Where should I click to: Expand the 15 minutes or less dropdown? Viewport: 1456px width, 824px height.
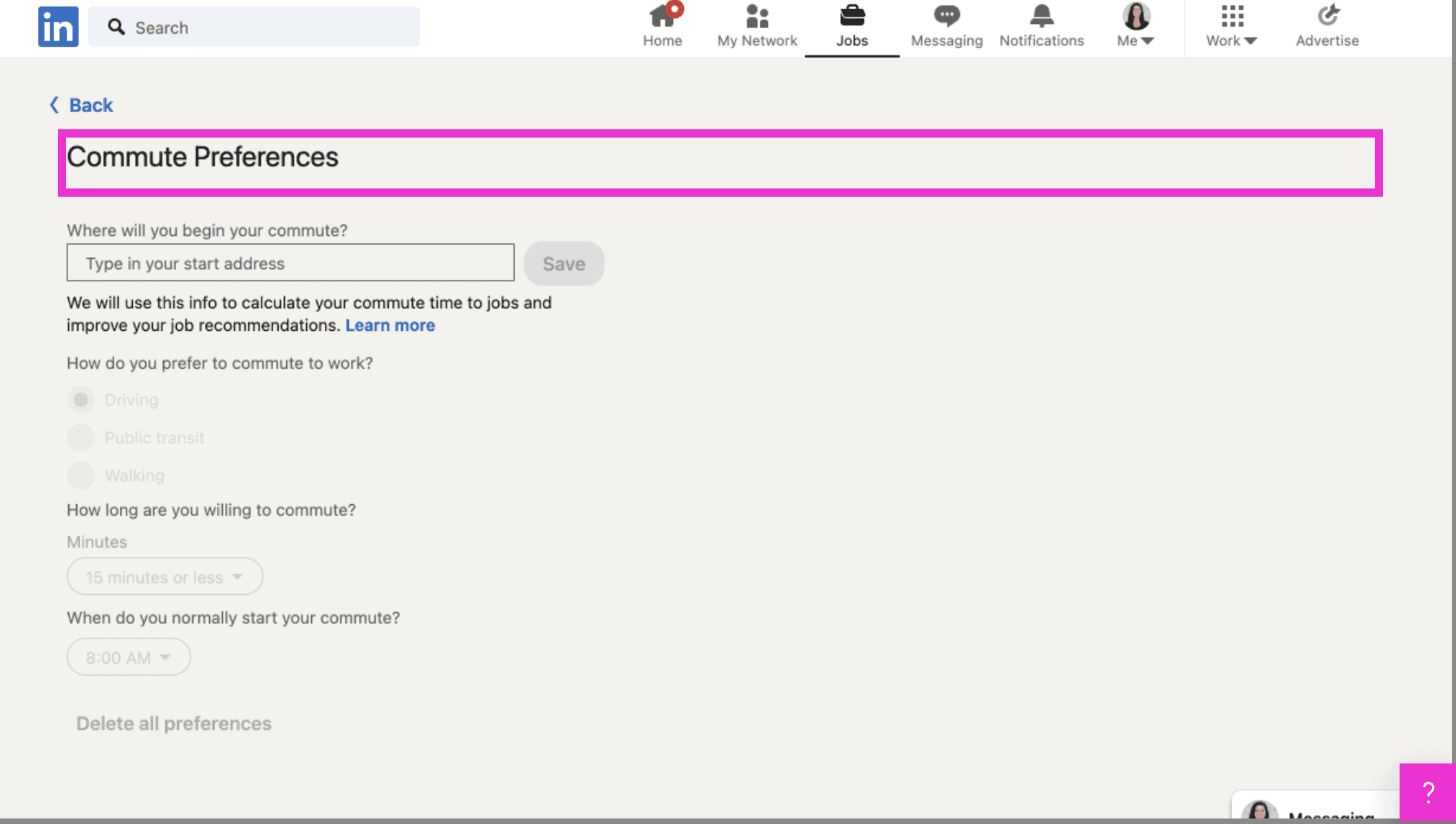click(164, 577)
